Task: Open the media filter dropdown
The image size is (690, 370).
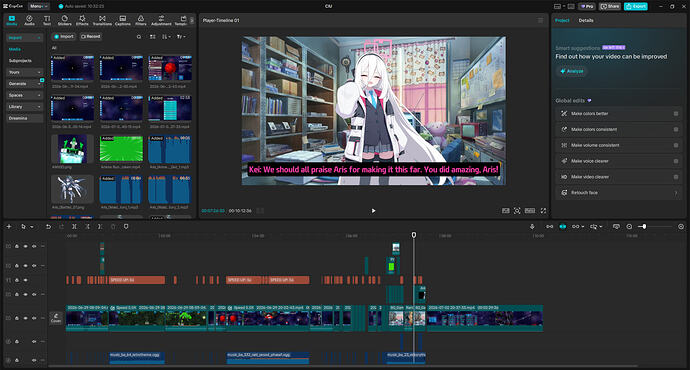Action: (181, 37)
